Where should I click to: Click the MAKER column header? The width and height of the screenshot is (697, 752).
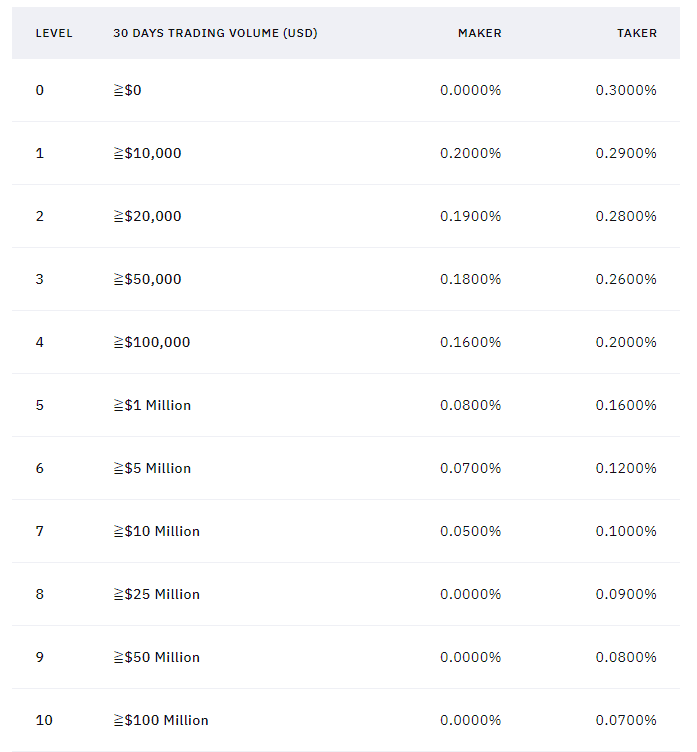click(x=480, y=33)
